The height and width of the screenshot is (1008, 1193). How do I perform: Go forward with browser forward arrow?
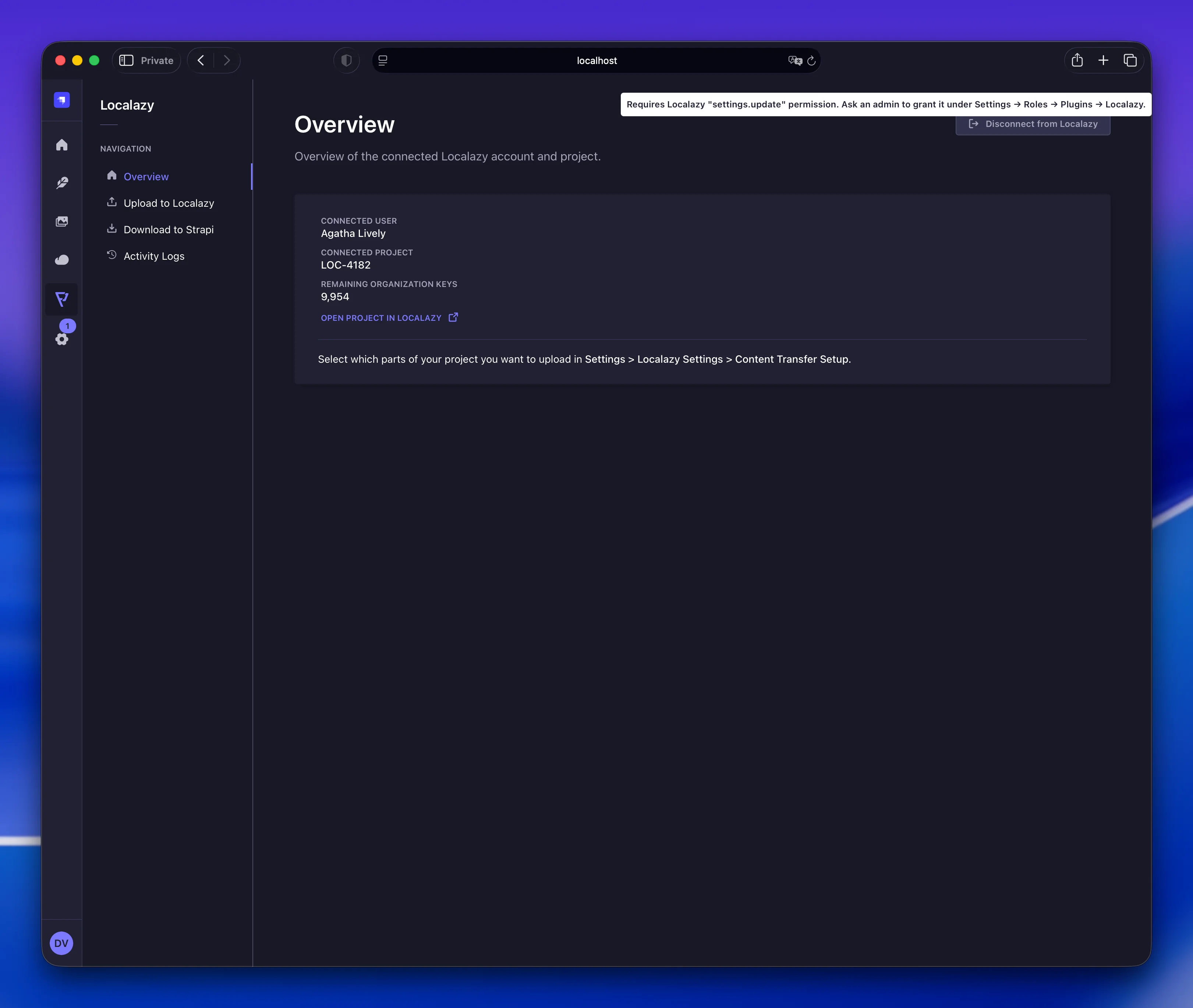[x=227, y=61]
